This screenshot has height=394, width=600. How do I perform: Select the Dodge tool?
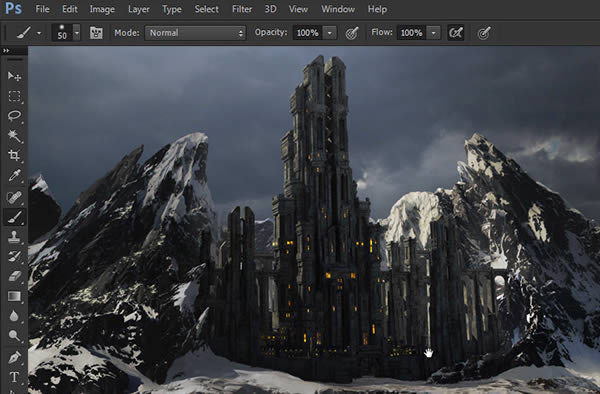pyautogui.click(x=14, y=336)
